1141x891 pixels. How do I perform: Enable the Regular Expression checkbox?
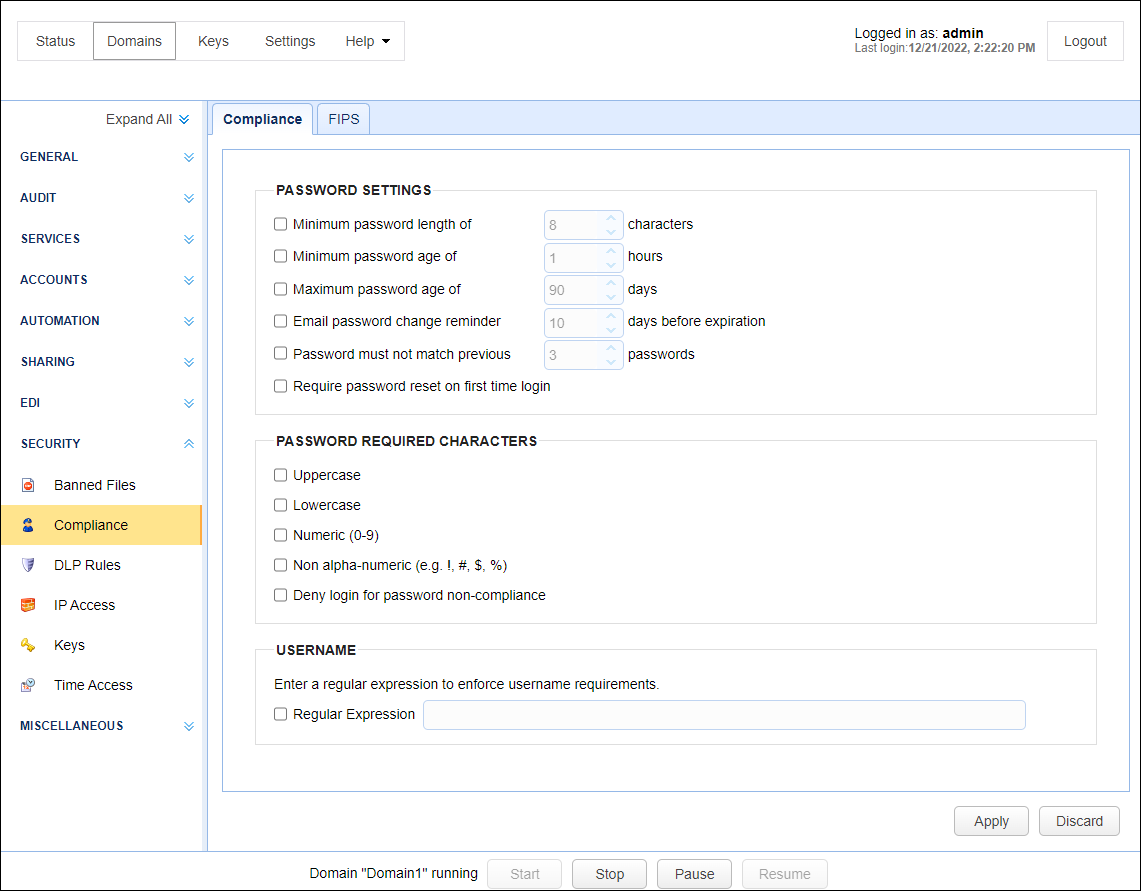pyautogui.click(x=280, y=714)
